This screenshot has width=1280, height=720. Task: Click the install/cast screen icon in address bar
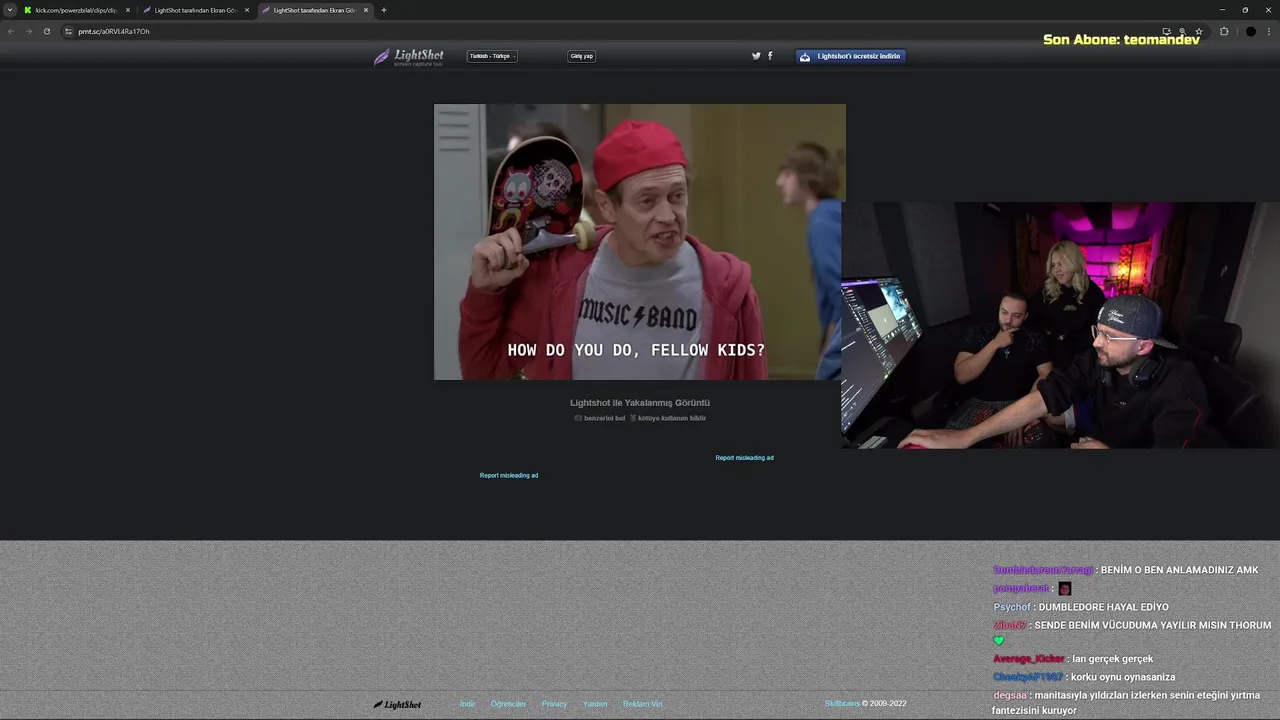click(1166, 31)
